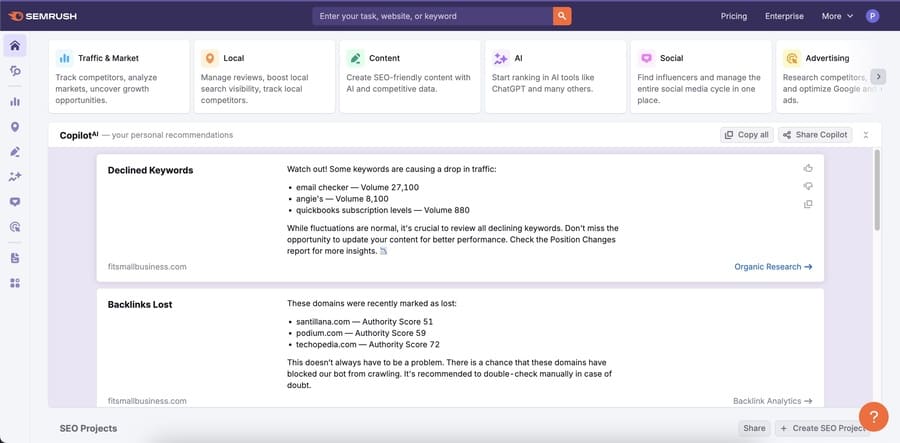Click the Copy all button
The width and height of the screenshot is (900, 443).
747,135
